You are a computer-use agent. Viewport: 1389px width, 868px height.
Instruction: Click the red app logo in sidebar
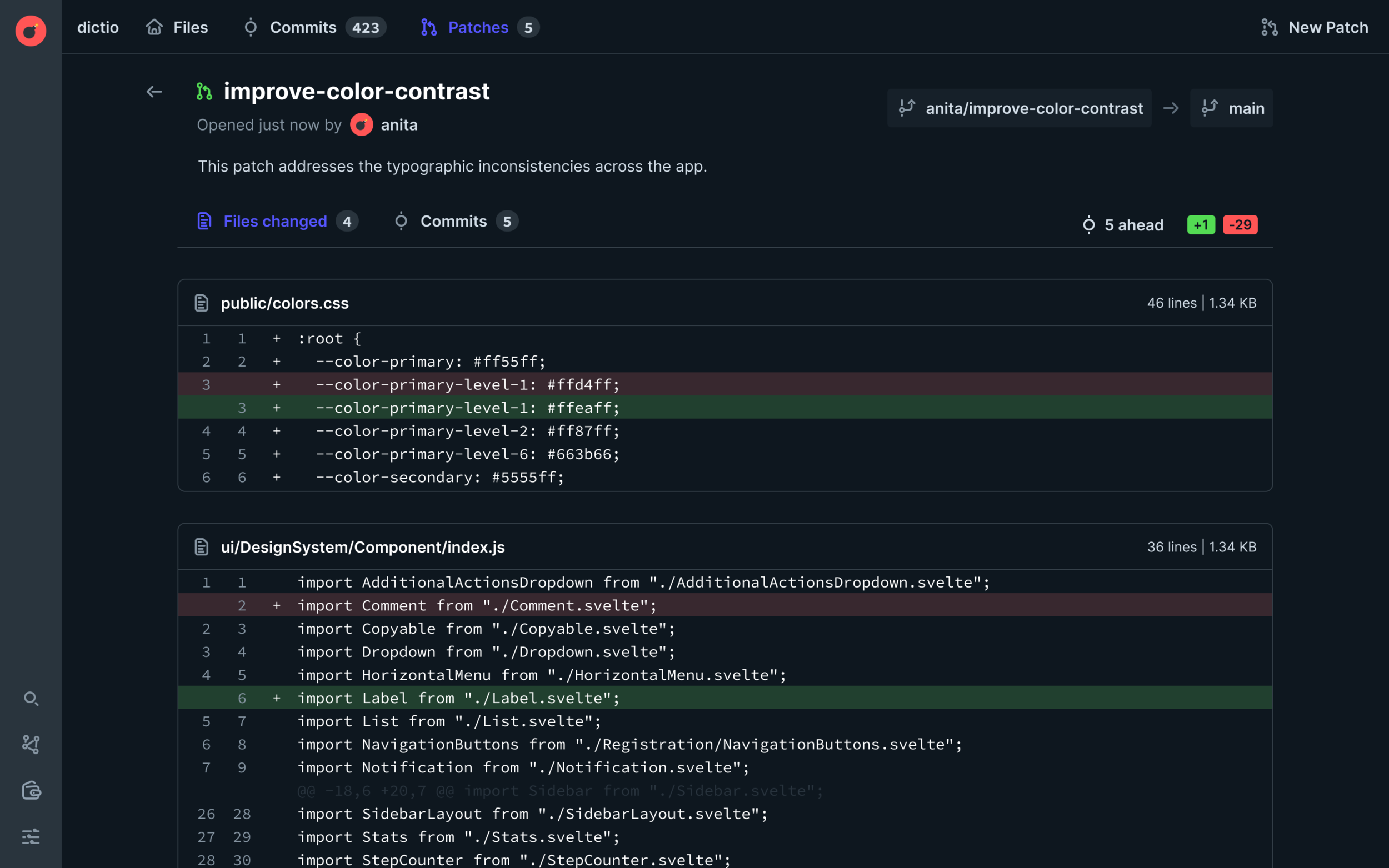click(31, 31)
